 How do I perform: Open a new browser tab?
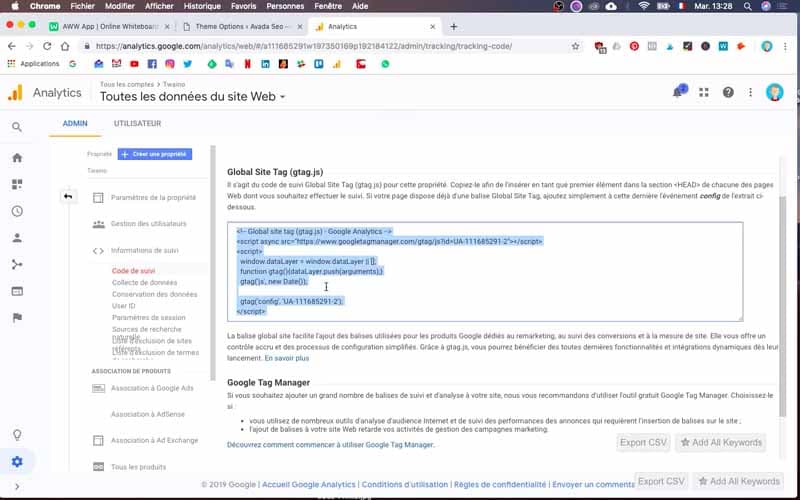coord(454,27)
